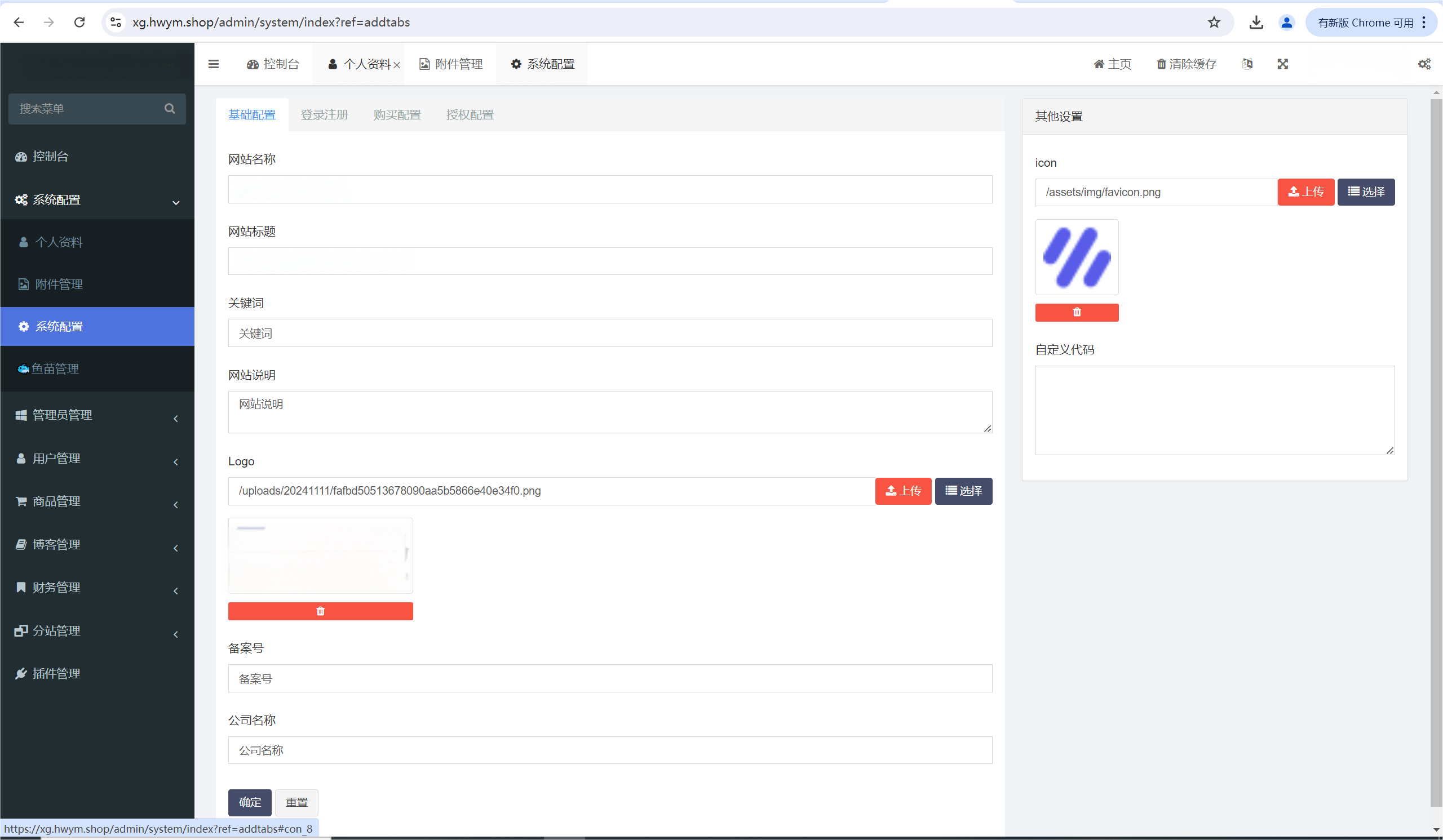Click 清除缓存 in the top bar
1443x840 pixels.
pos(1187,64)
